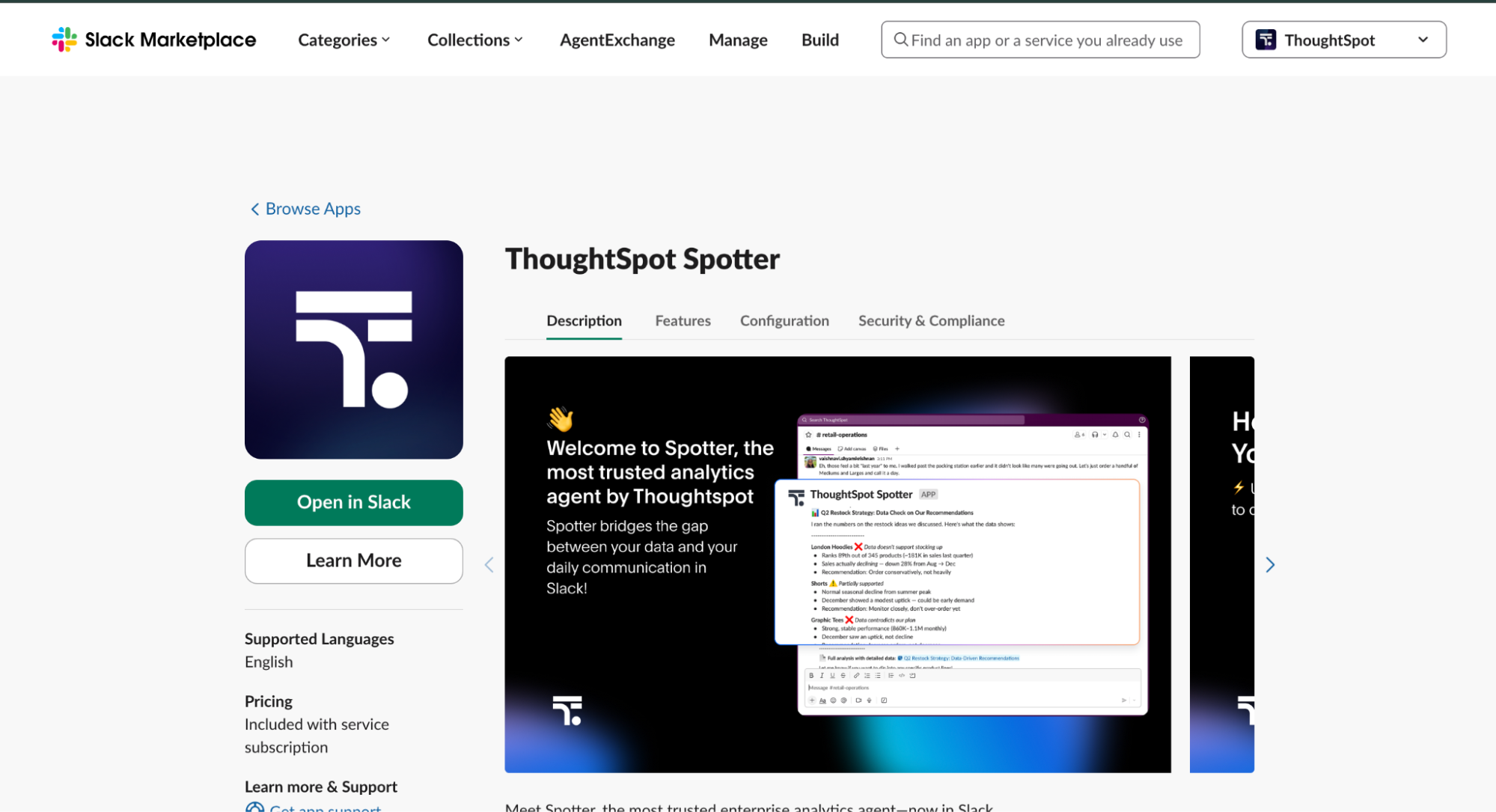Expand the Collections dropdown
The height and width of the screenshot is (812, 1496).
(475, 40)
